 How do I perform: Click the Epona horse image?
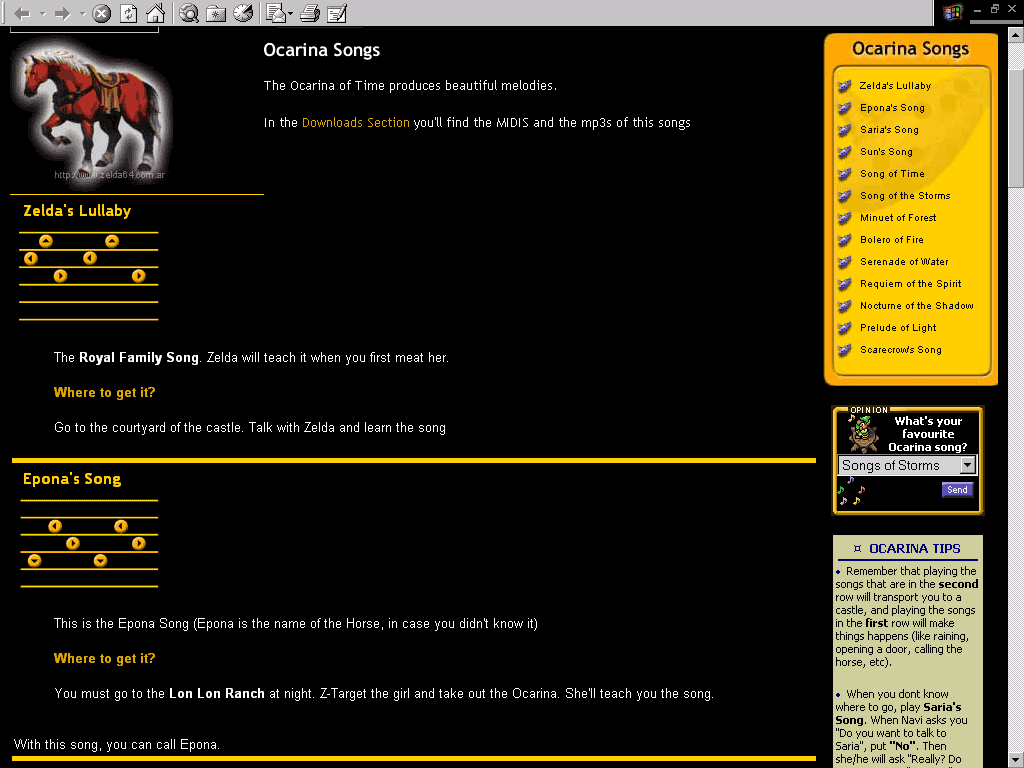point(90,108)
